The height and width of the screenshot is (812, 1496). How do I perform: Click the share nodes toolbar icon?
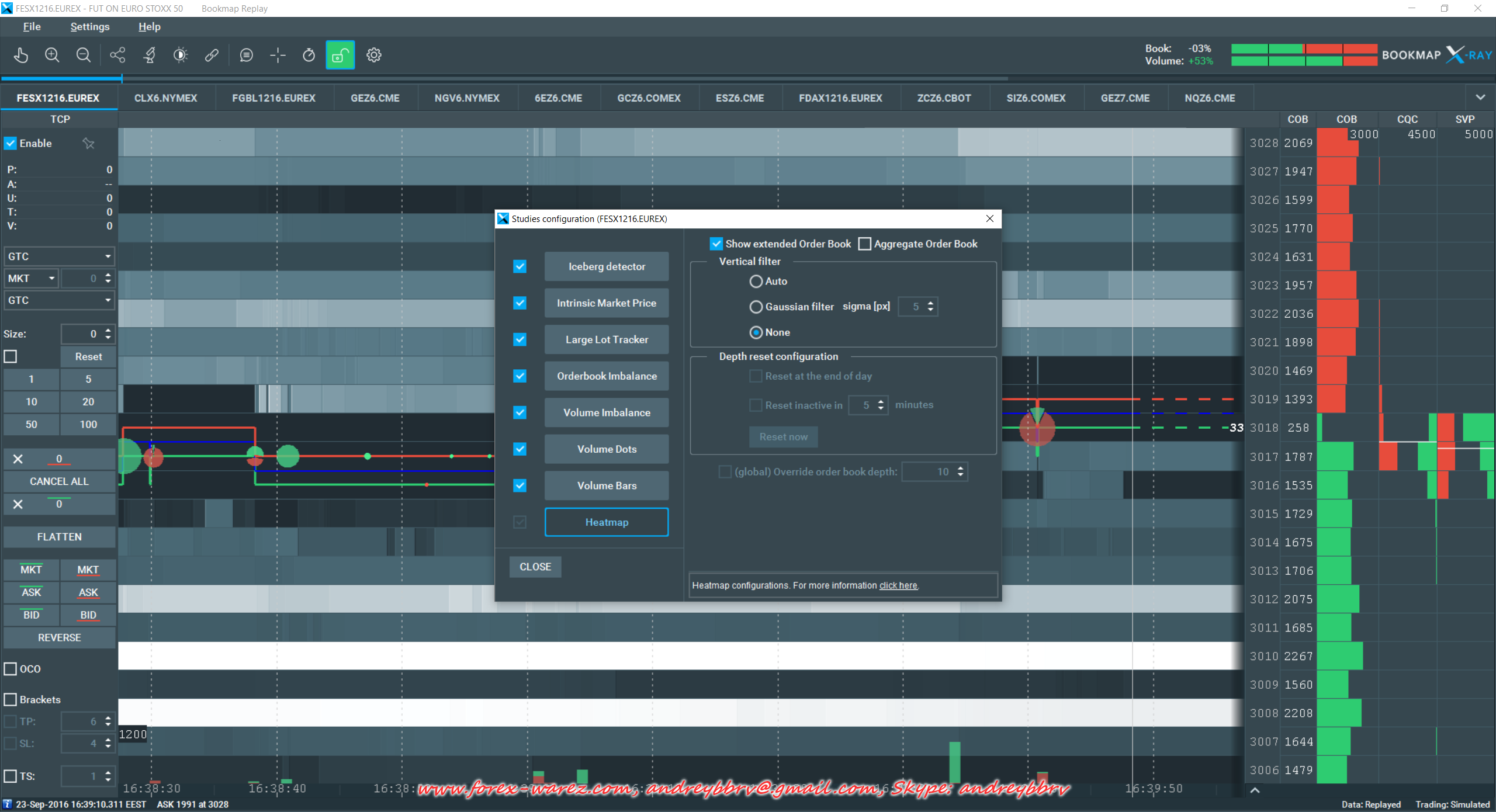point(117,55)
